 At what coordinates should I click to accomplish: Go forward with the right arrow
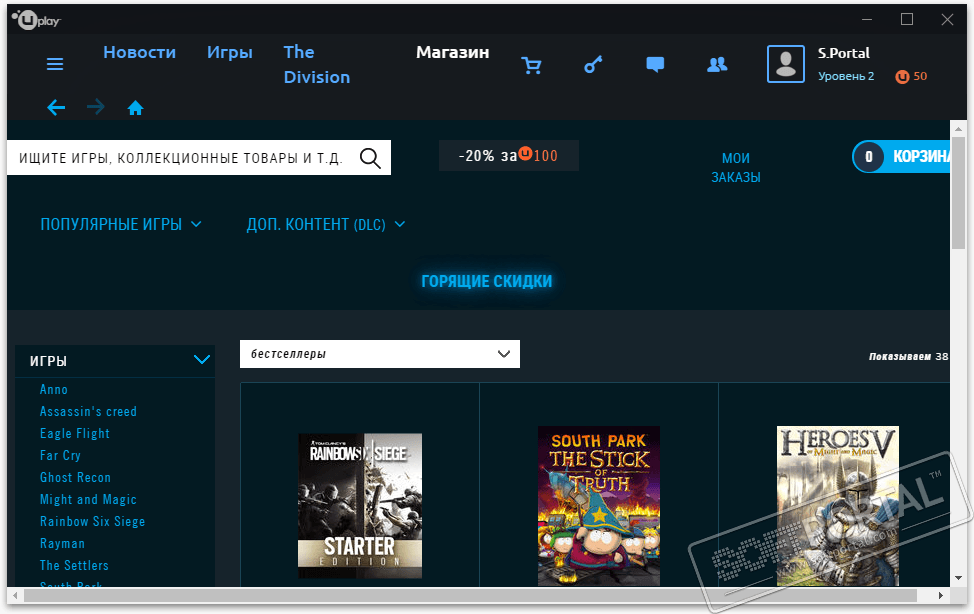click(96, 108)
